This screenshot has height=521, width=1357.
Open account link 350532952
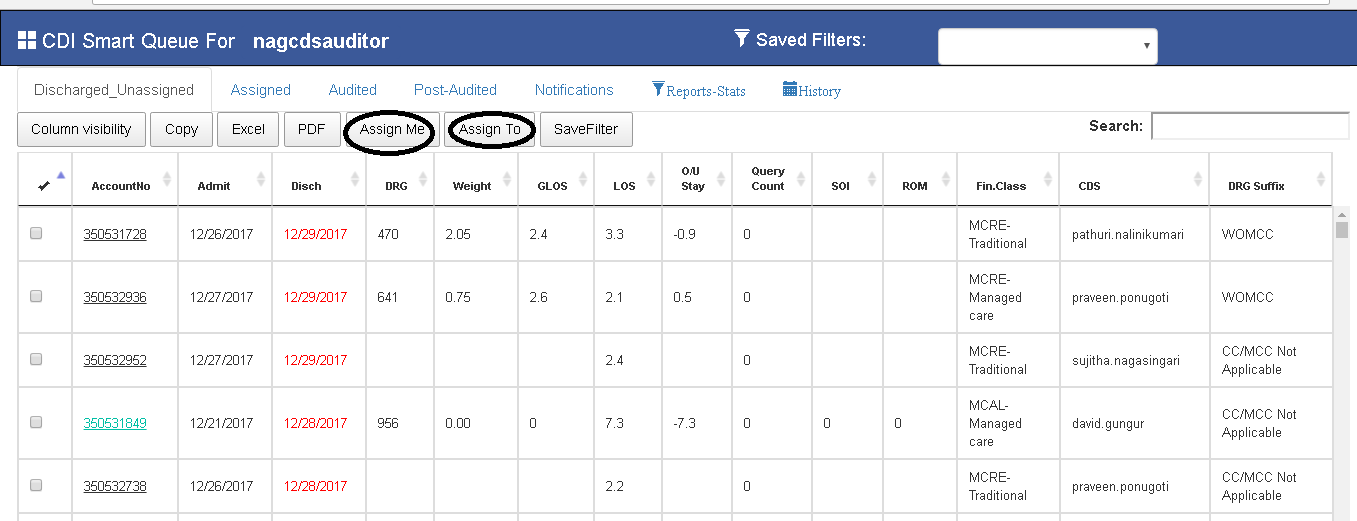(115, 360)
